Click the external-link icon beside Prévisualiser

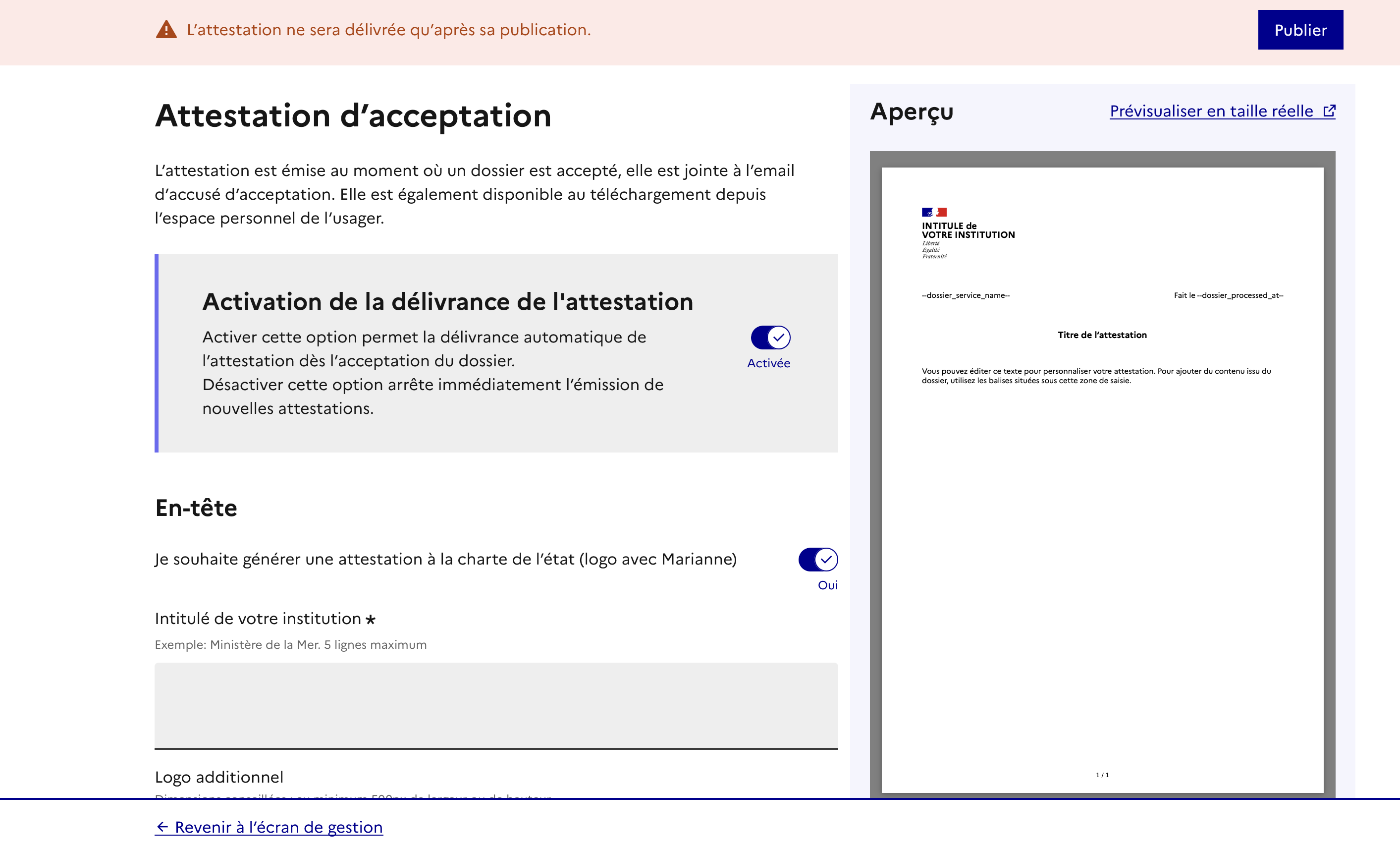tap(1329, 111)
